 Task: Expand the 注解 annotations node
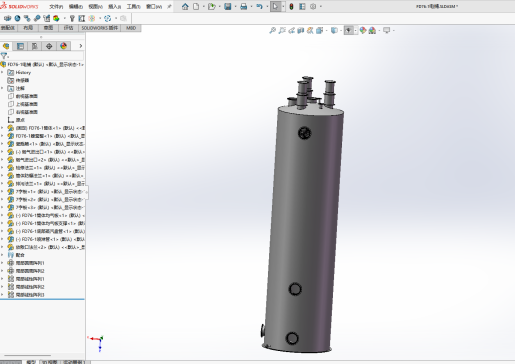click(2, 88)
